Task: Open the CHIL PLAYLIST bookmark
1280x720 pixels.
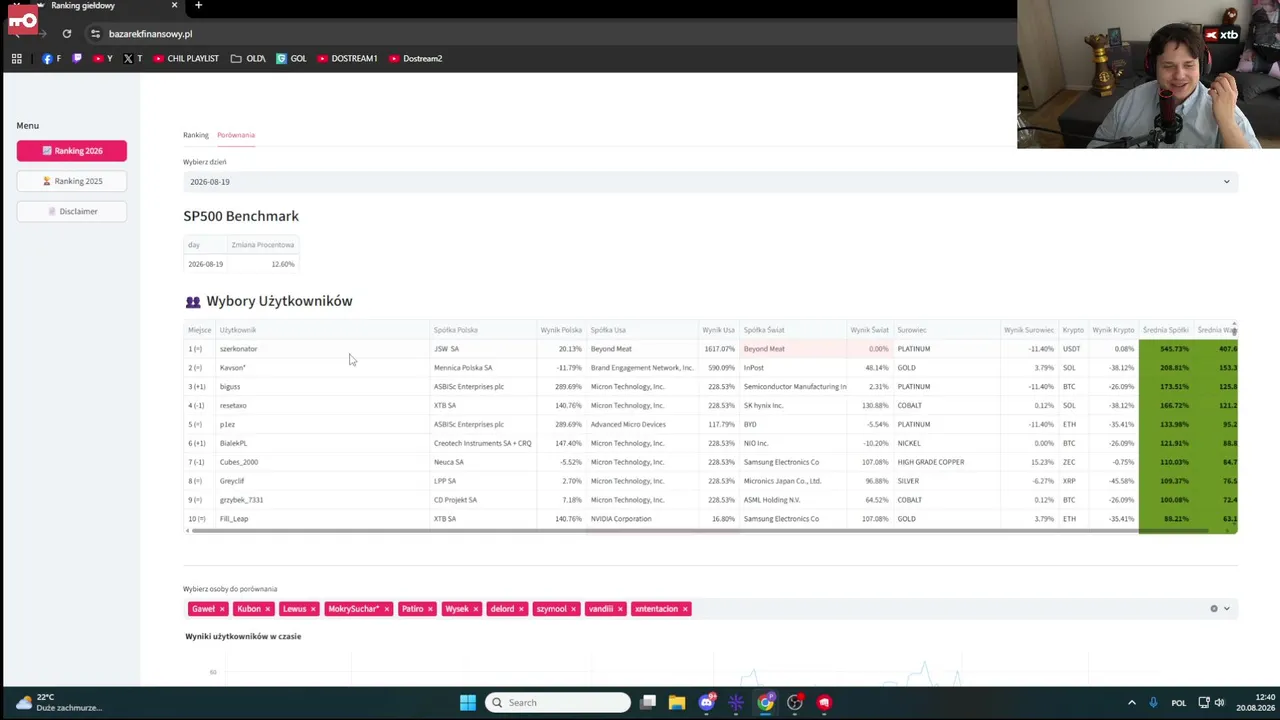Action: (186, 59)
